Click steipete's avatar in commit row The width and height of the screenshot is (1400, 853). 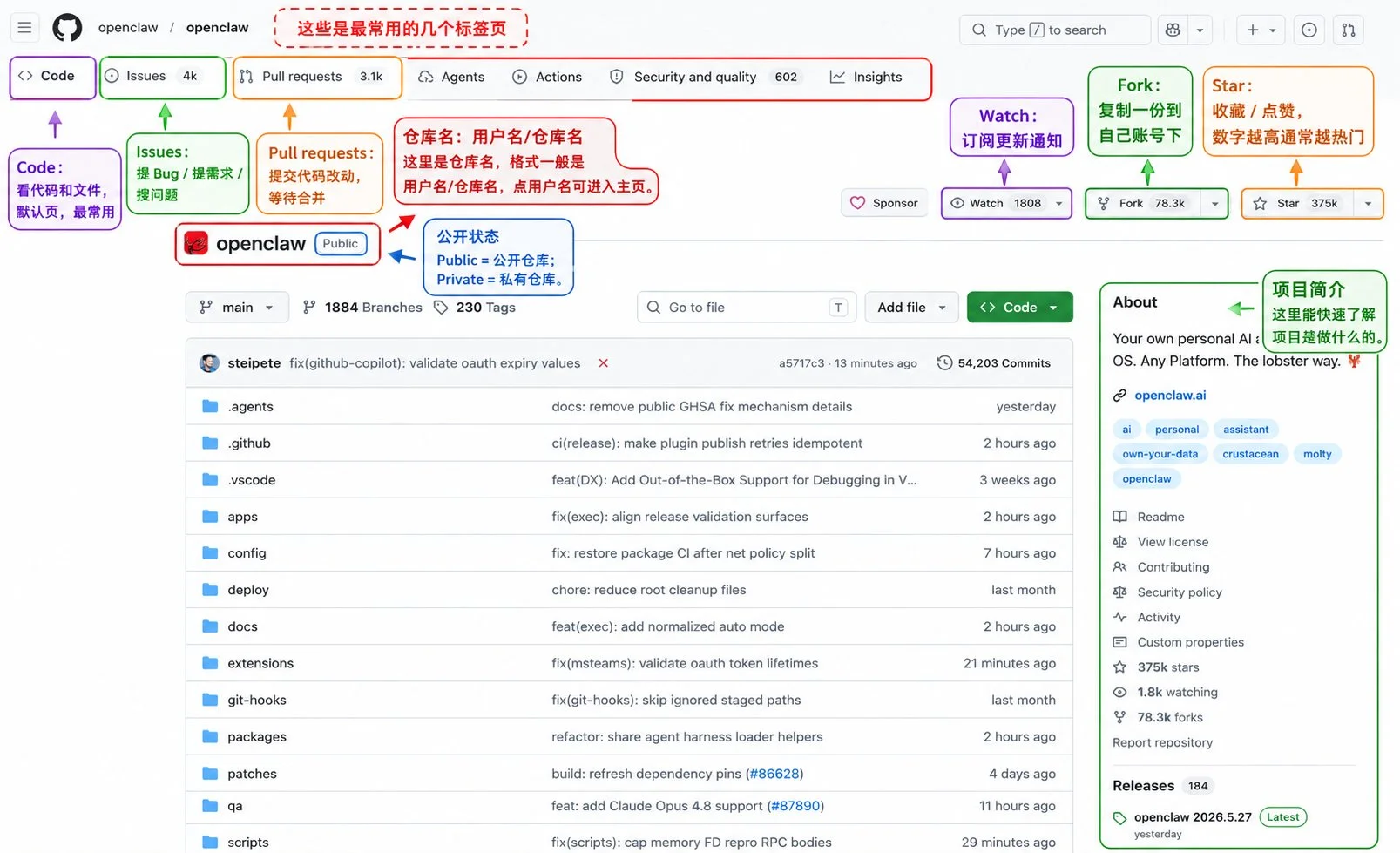coord(209,363)
